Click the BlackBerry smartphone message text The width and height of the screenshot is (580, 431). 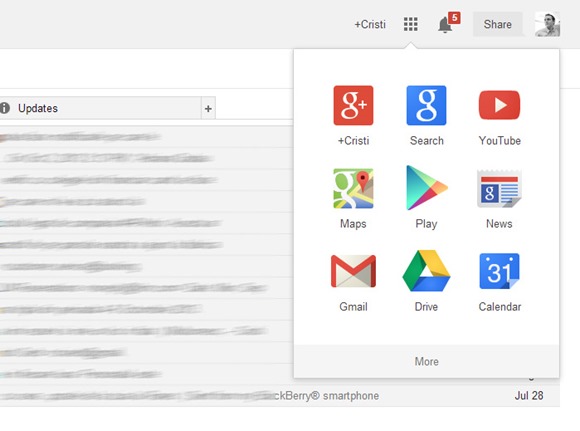tap(326, 396)
